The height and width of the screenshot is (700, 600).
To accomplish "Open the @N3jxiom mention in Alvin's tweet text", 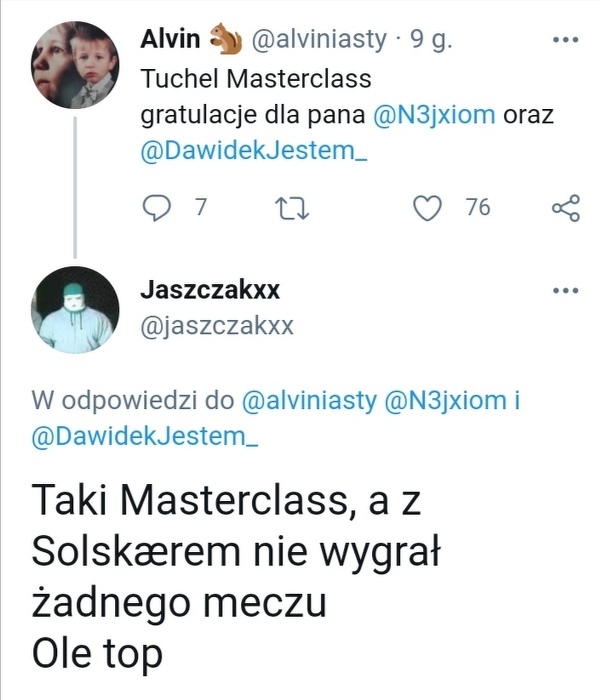I will [x=433, y=114].
